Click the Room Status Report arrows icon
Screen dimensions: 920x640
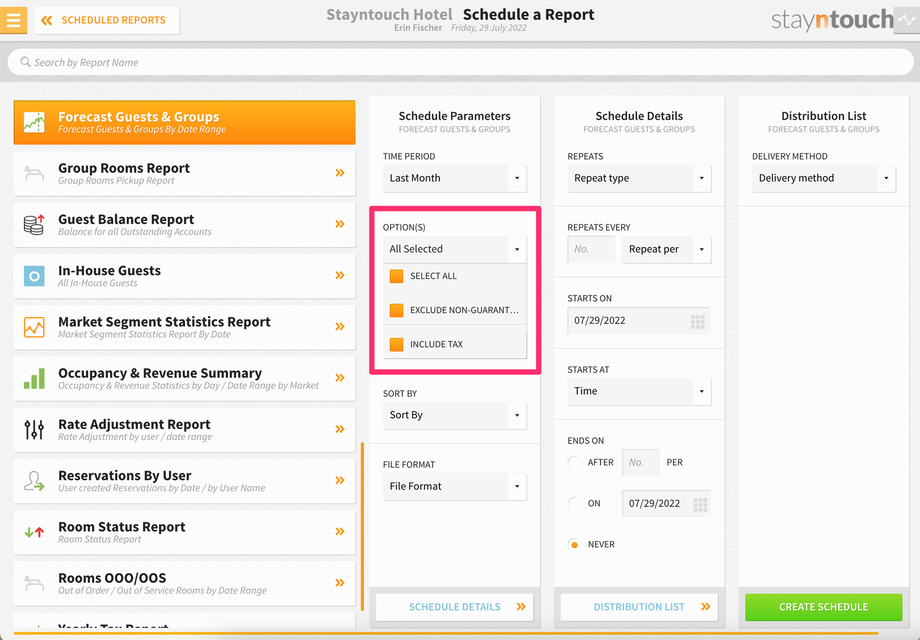click(34, 532)
